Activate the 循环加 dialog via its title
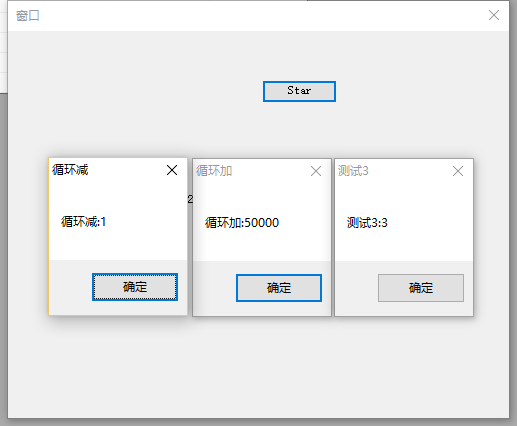The image size is (517, 426). [214, 171]
